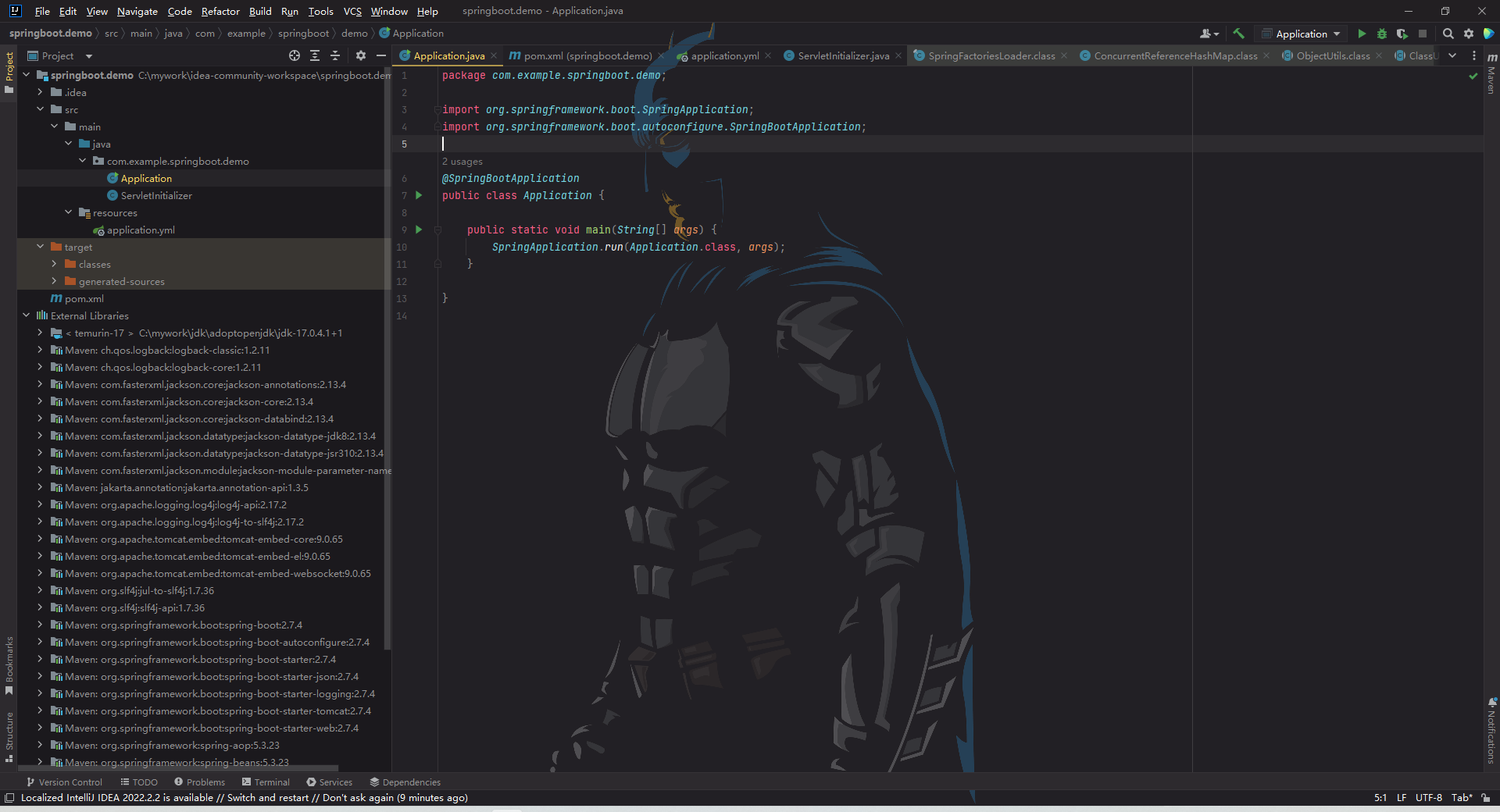Collapse the target folder
The image size is (1500, 812).
(x=40, y=247)
